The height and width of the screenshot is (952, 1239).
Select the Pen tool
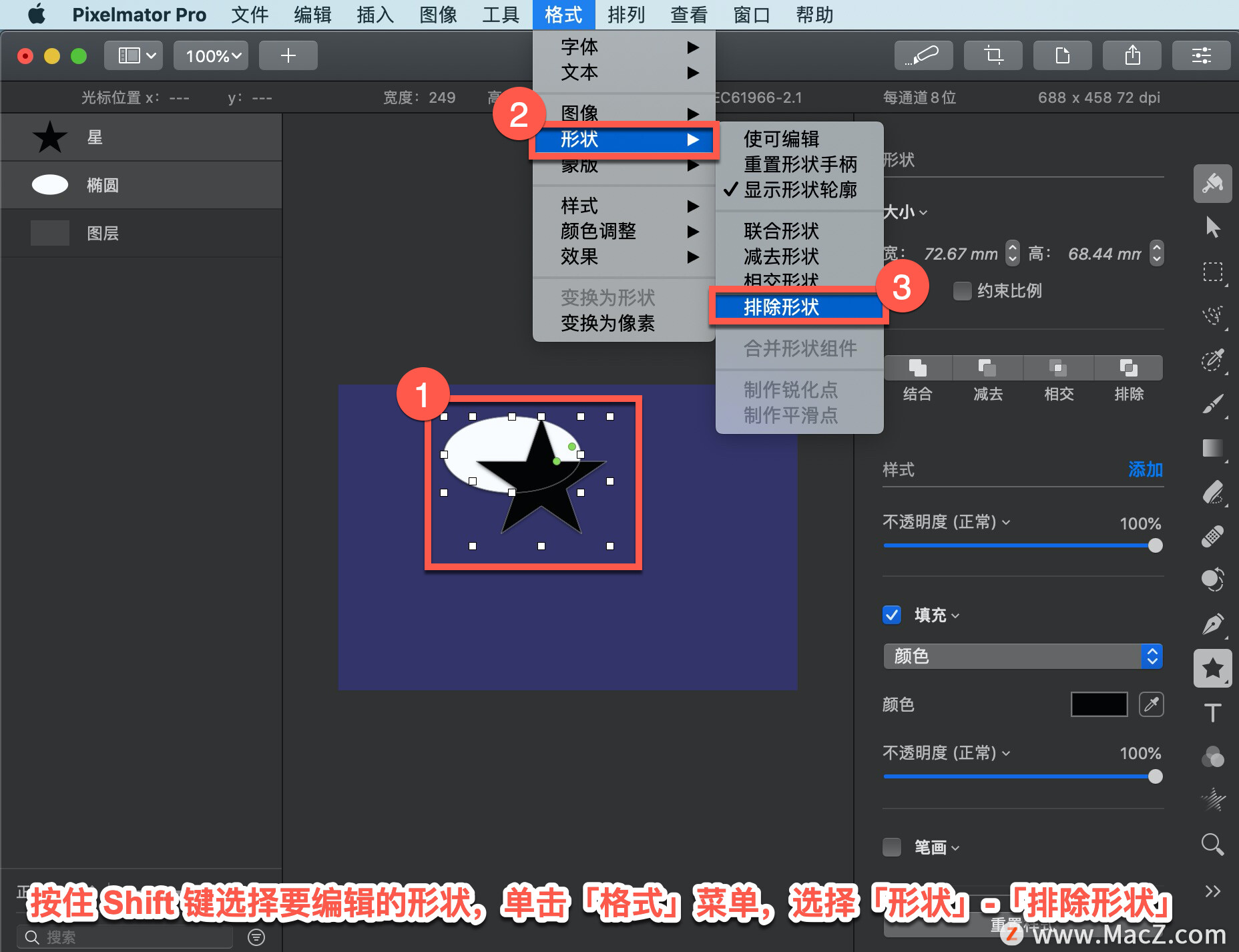click(1212, 624)
